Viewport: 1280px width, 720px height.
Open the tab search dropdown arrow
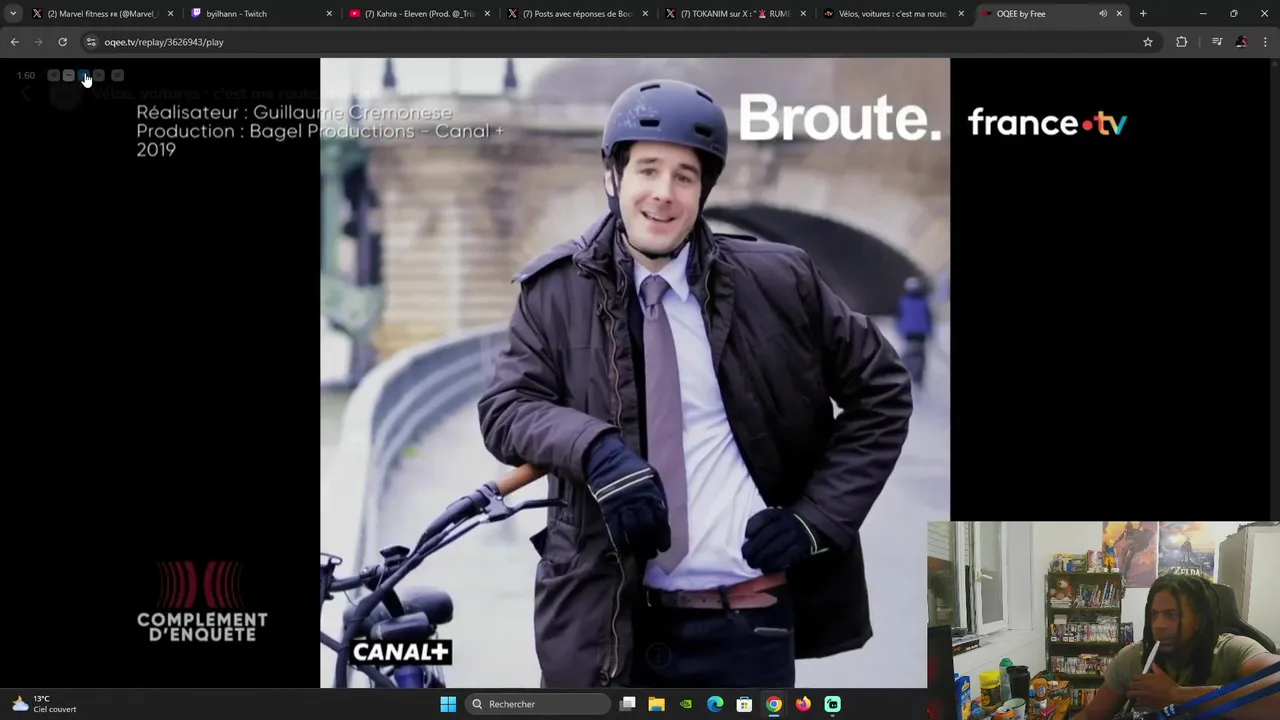click(x=12, y=14)
